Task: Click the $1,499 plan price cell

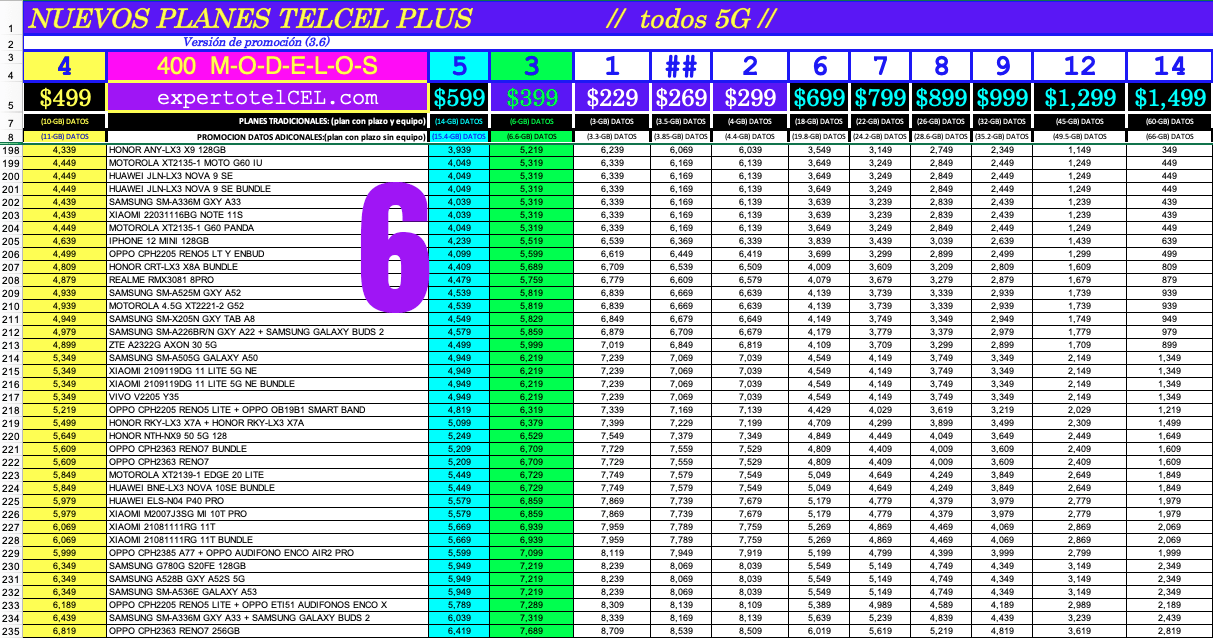Action: coord(1170,98)
